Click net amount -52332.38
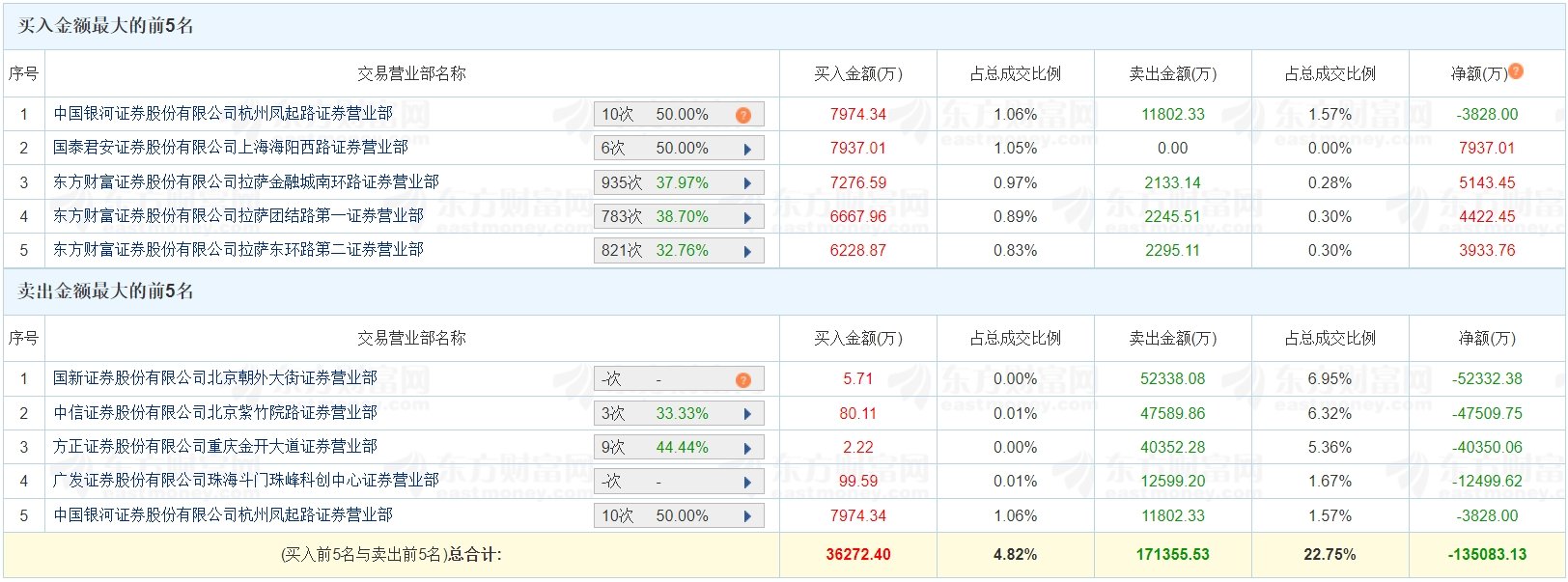 (1487, 379)
